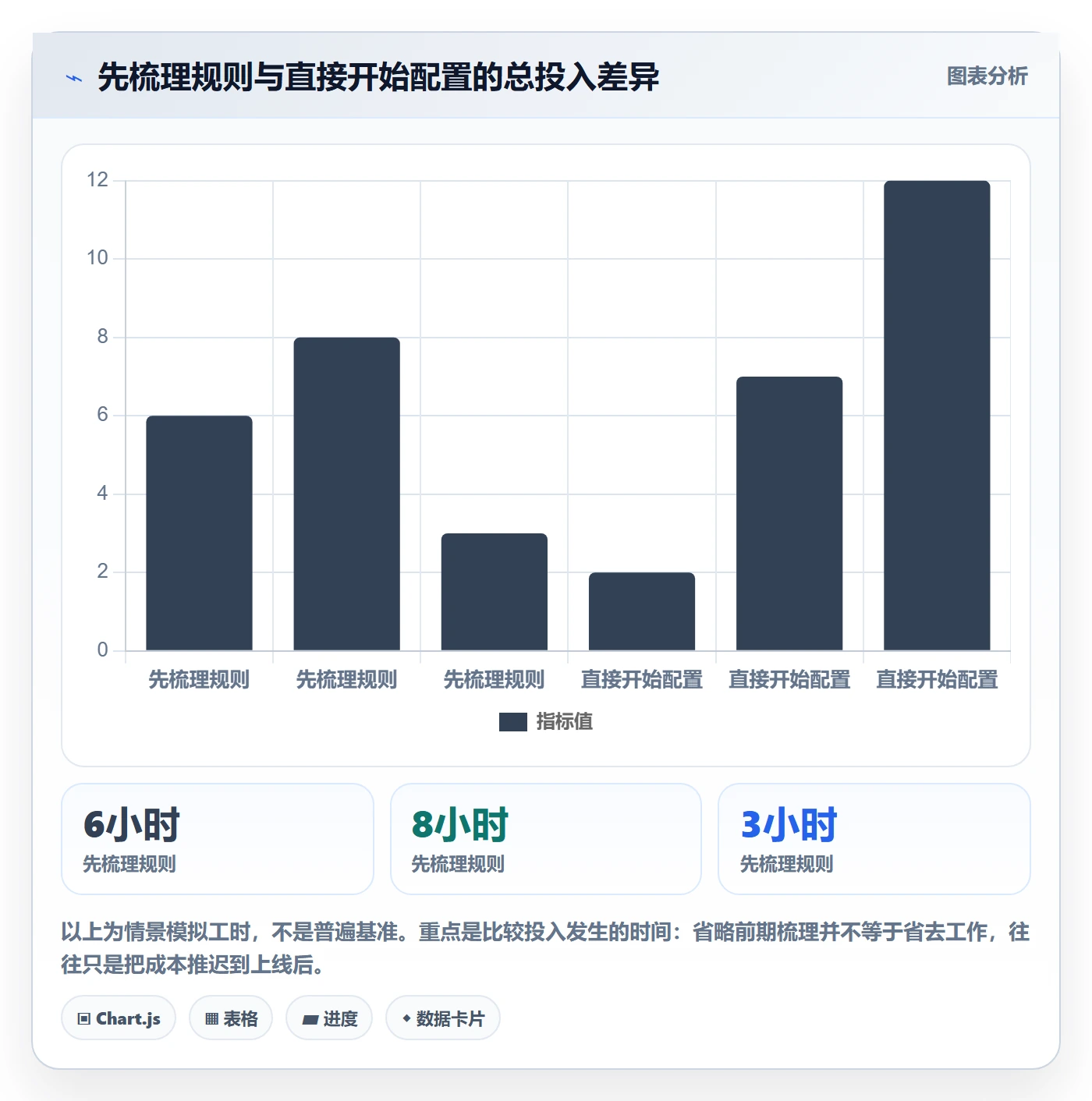Select the 图表分析 label in the header
1092x1101 pixels.
click(987, 76)
